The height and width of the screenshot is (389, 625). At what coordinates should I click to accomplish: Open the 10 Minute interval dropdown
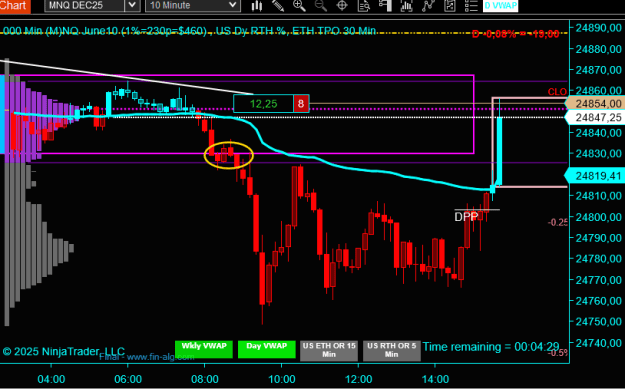click(x=193, y=5)
